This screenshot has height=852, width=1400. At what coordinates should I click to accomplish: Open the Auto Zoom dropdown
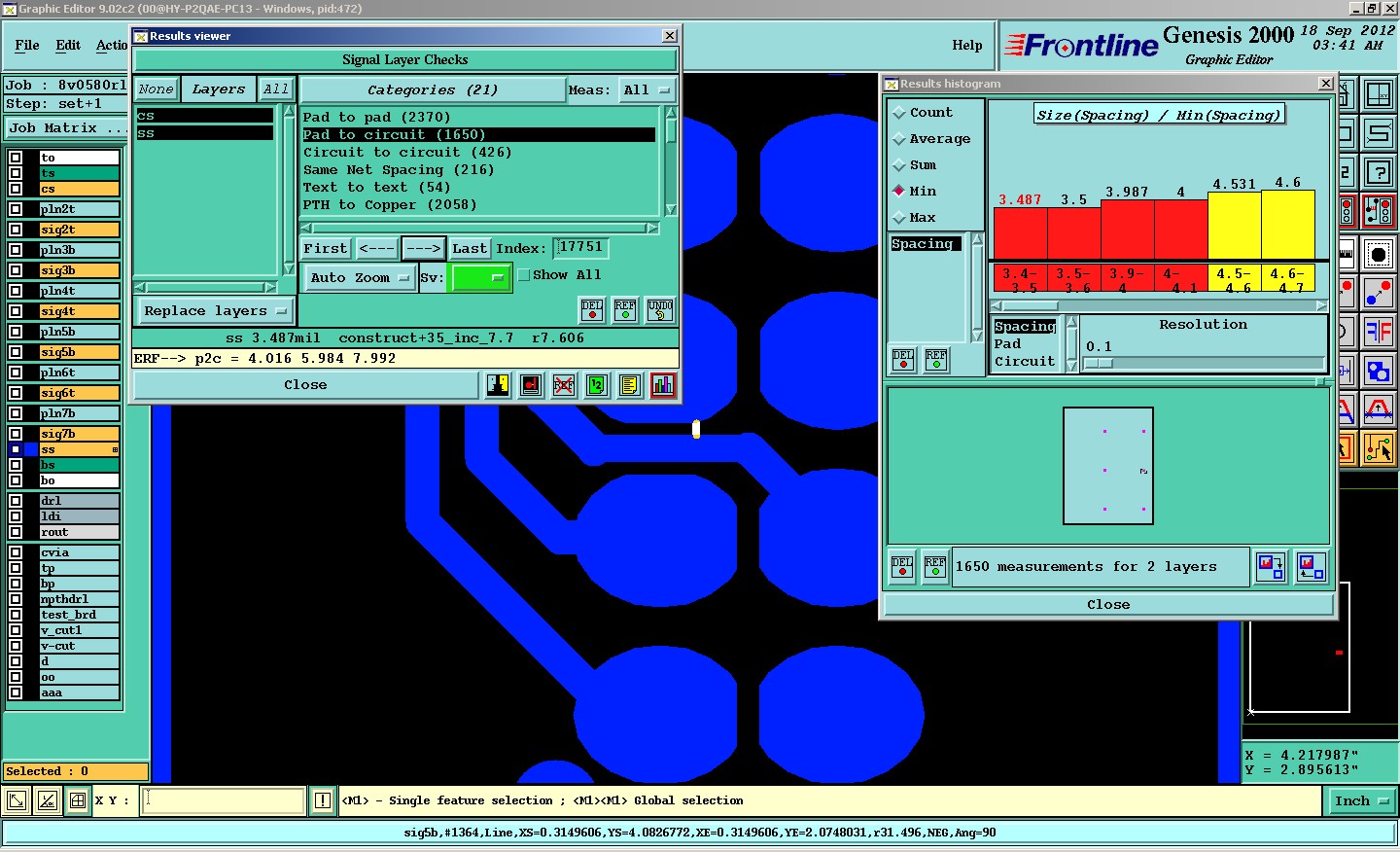coord(360,278)
